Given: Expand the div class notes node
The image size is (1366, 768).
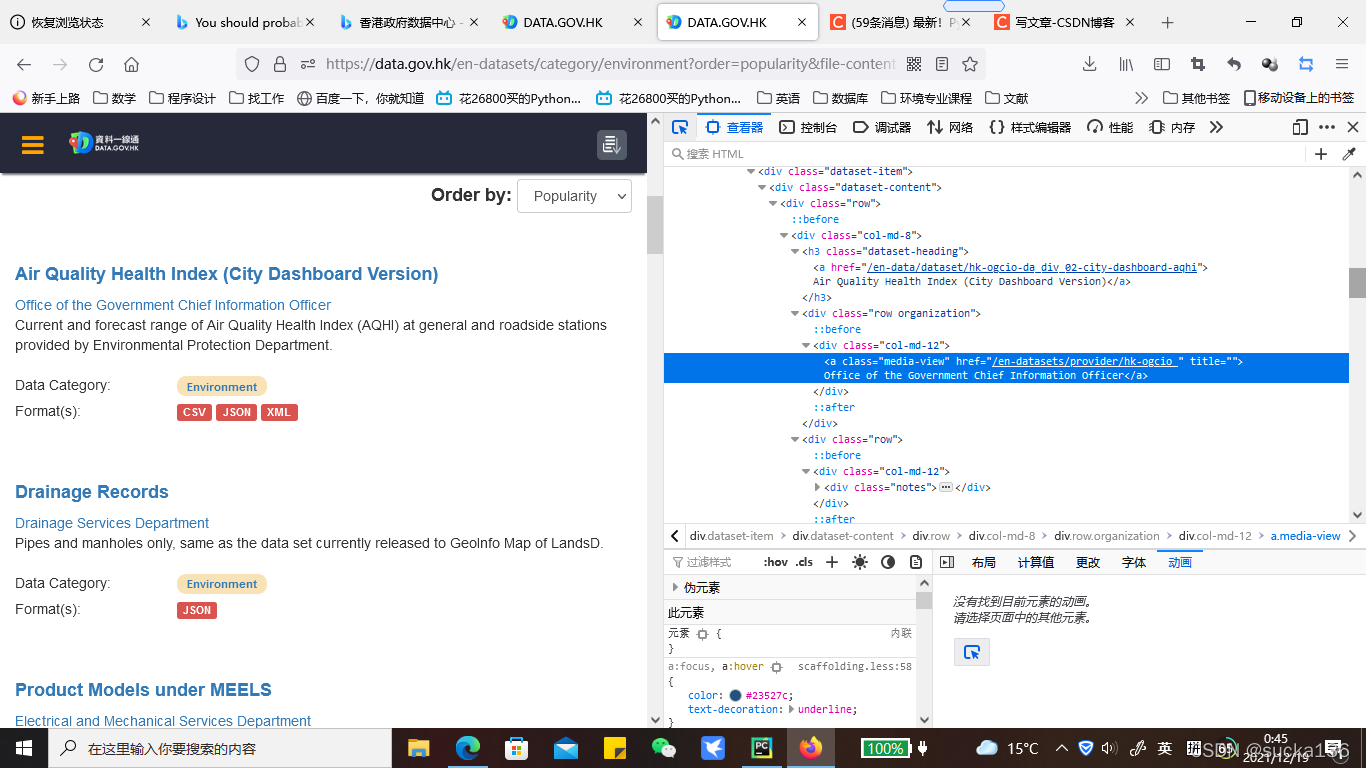Looking at the screenshot, I should (x=818, y=487).
